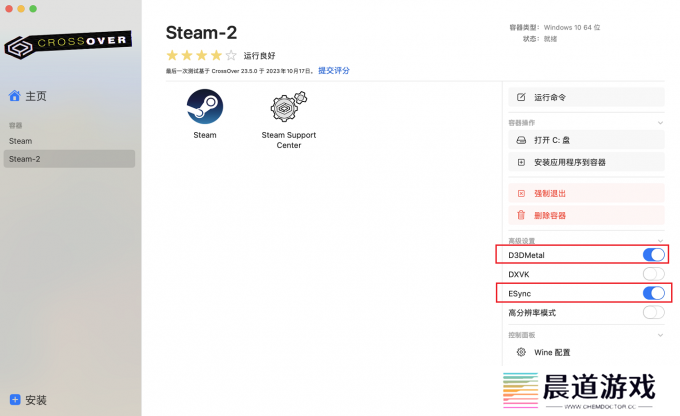Turn off the ESync switch
680x416 pixels.
pyautogui.click(x=654, y=293)
